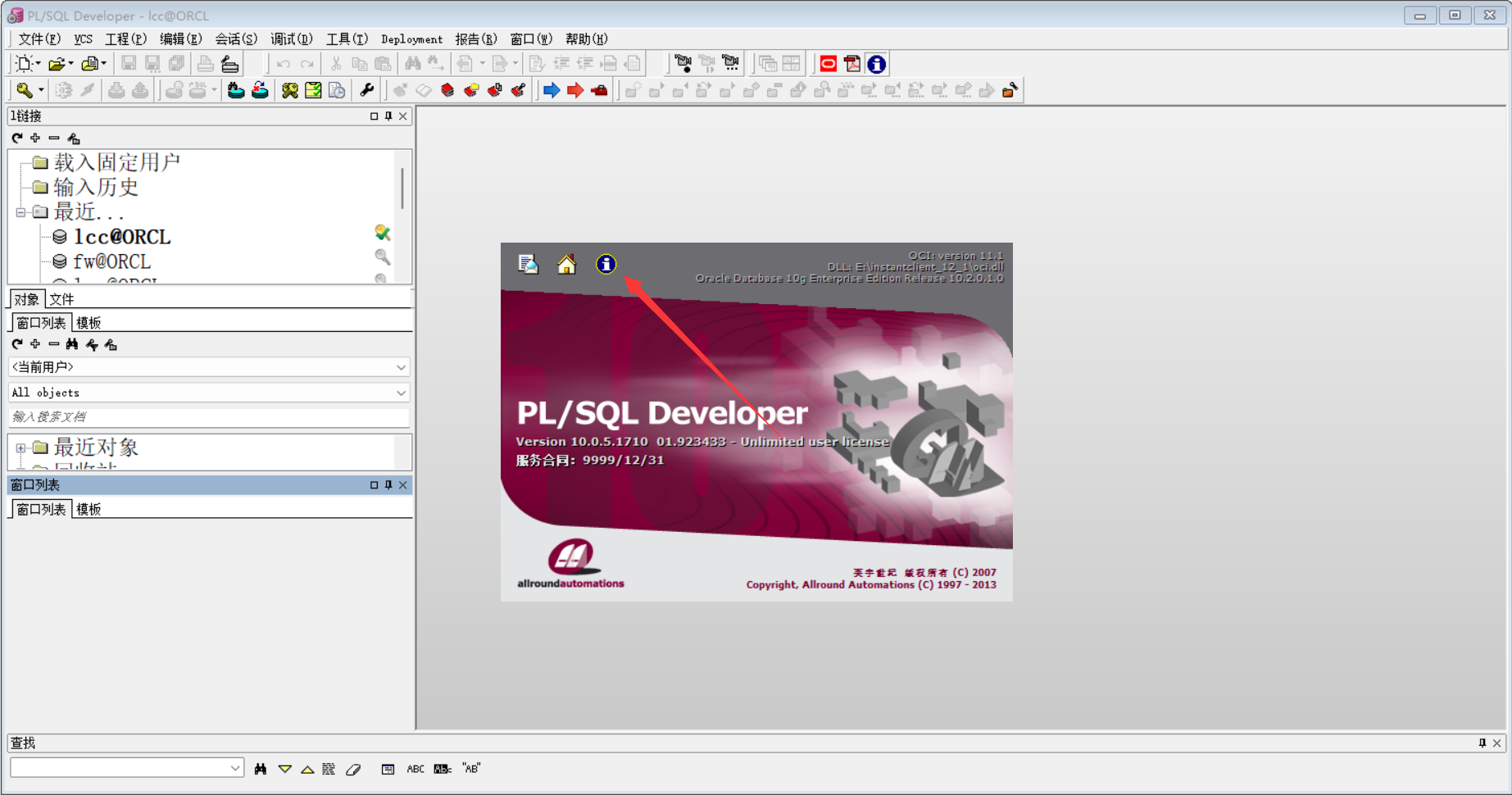Clear highlights with the eraser icon
Image resolution: width=1512 pixels, height=795 pixels.
coord(353,769)
